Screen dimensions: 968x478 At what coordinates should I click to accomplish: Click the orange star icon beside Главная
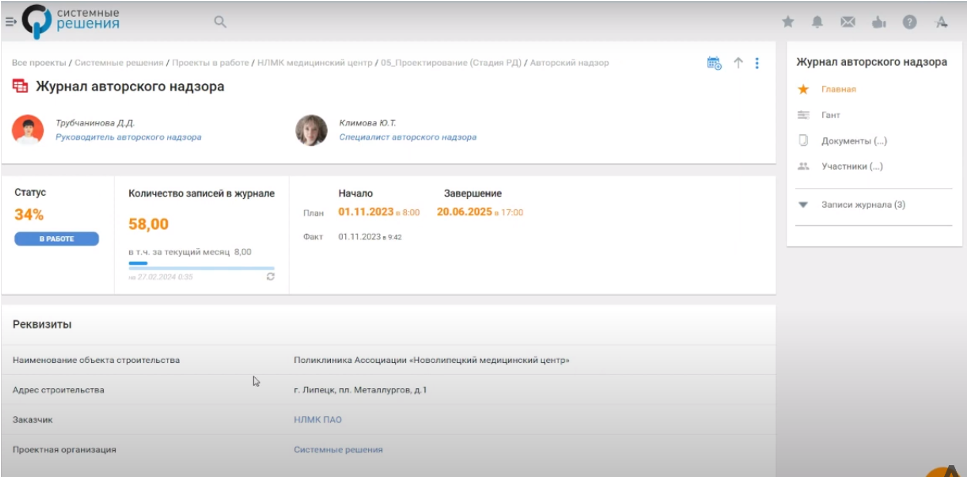(x=803, y=89)
